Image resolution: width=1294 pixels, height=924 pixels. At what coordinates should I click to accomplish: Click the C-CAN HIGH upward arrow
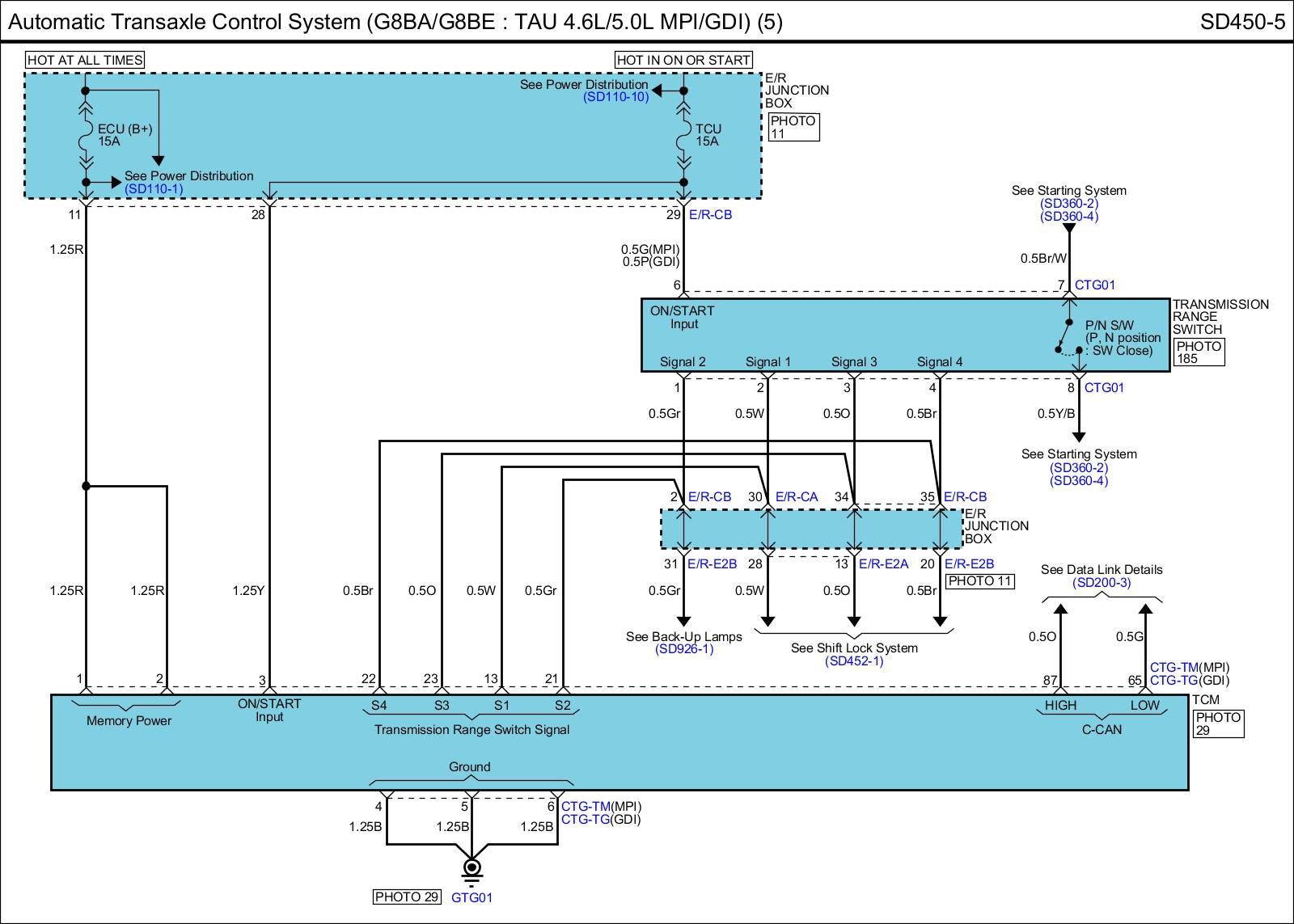click(1060, 610)
